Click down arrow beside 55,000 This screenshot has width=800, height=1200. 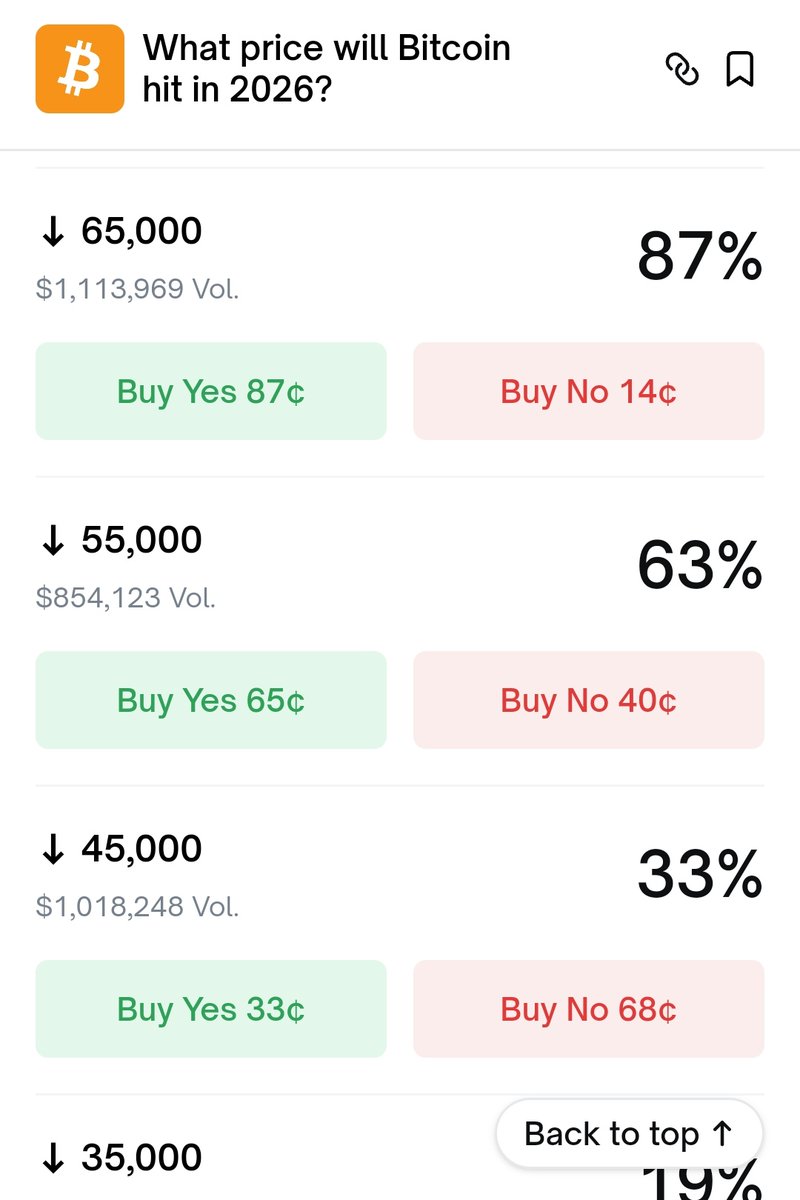click(52, 541)
